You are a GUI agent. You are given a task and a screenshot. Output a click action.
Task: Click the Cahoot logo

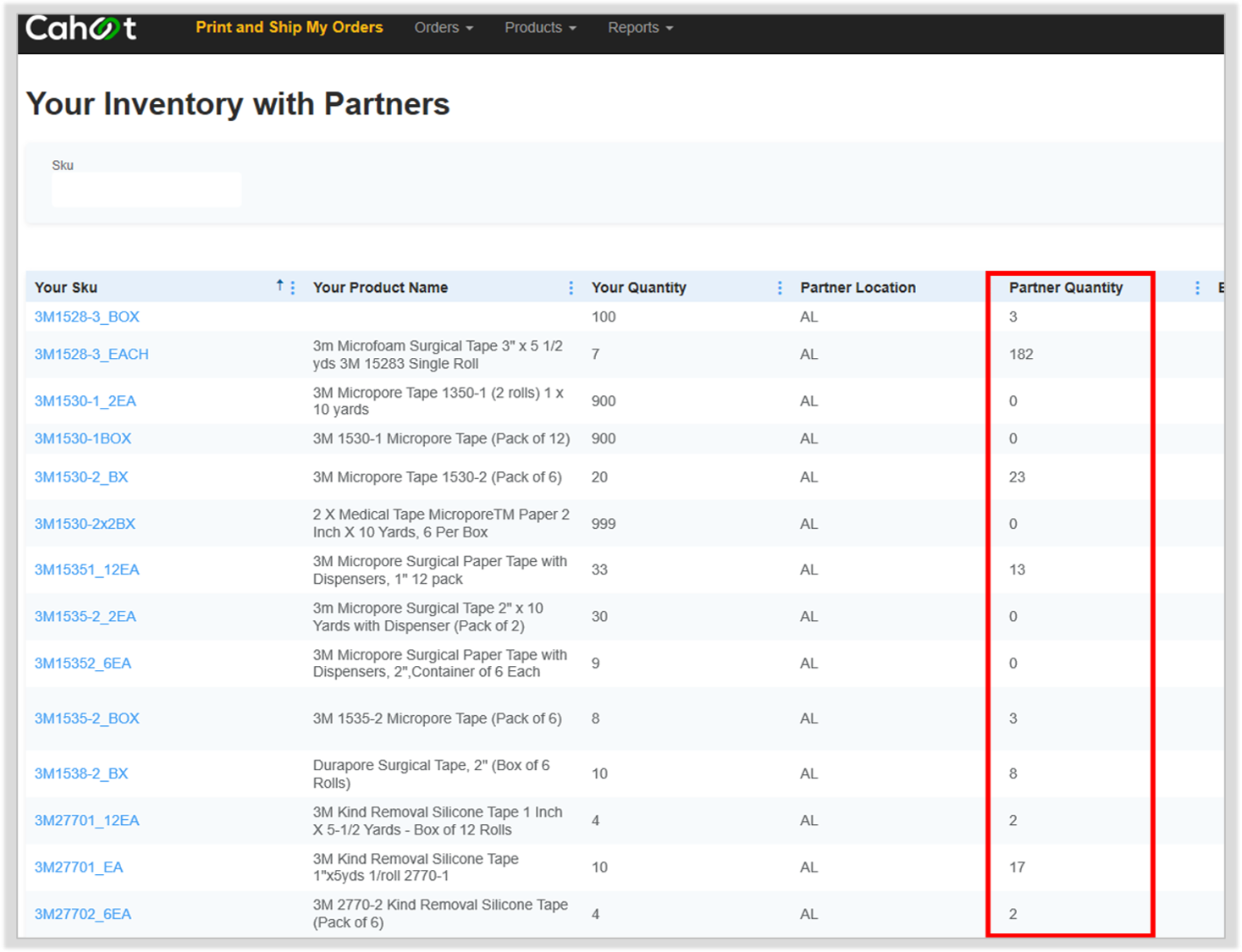tap(80, 29)
